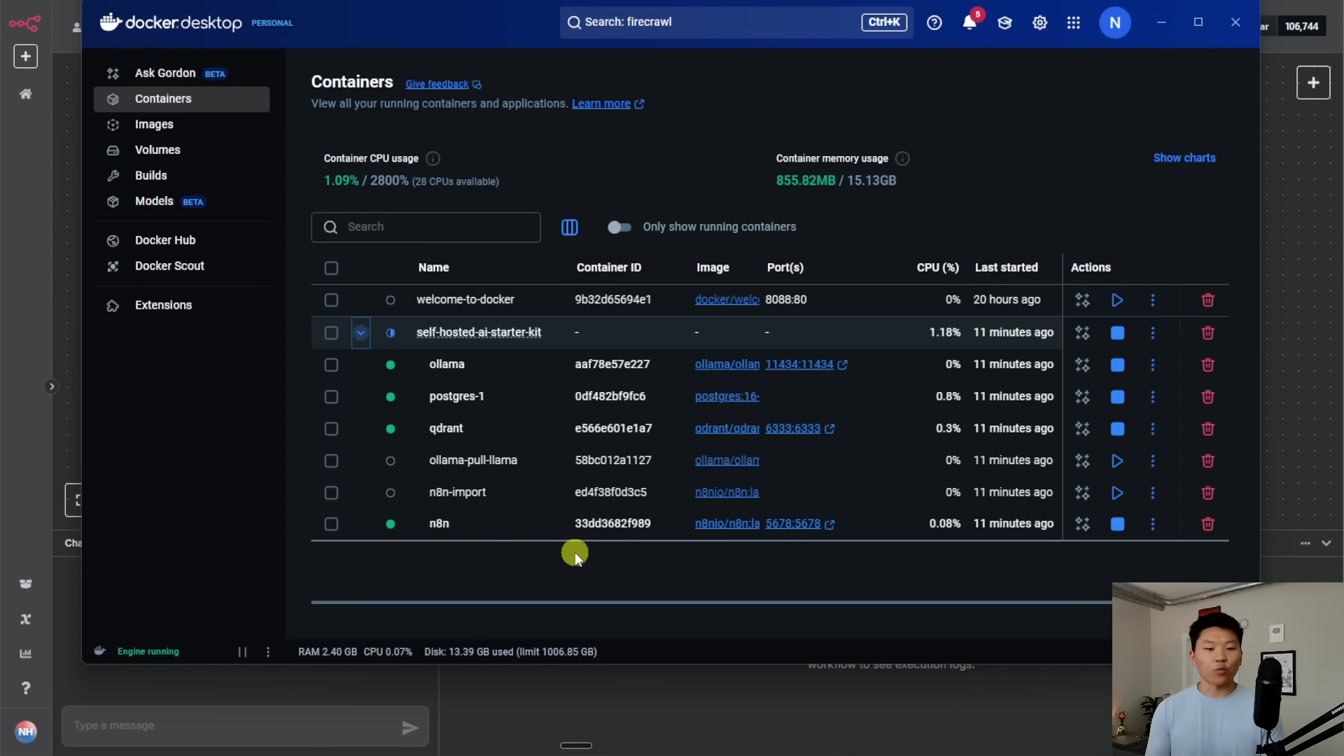1344x756 pixels.
Task: Open more actions menu for n8n
Action: pos(1152,524)
